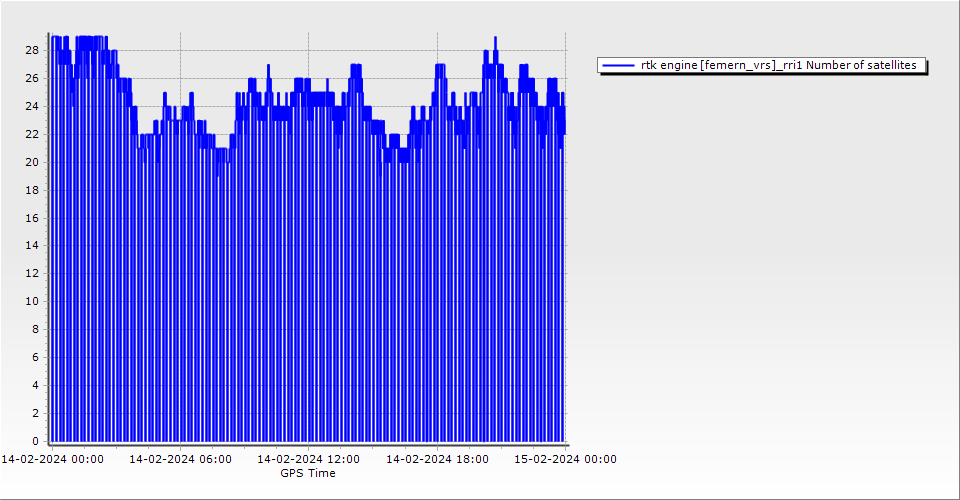Screen dimensions: 960x500
Task: Click the y-axis value 0
Action: (x=35, y=441)
